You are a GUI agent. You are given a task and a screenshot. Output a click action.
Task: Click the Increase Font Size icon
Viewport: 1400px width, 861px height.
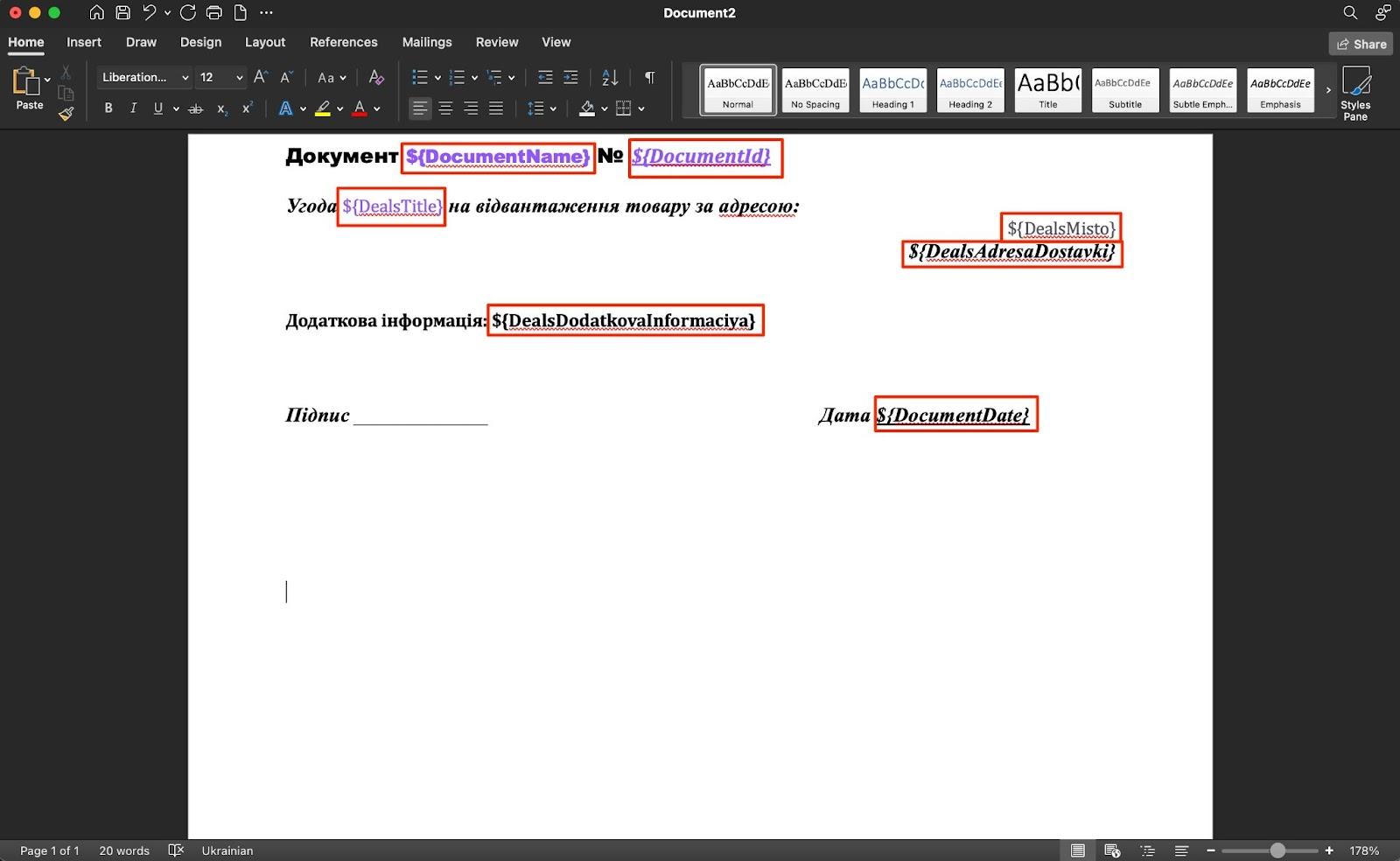point(260,77)
